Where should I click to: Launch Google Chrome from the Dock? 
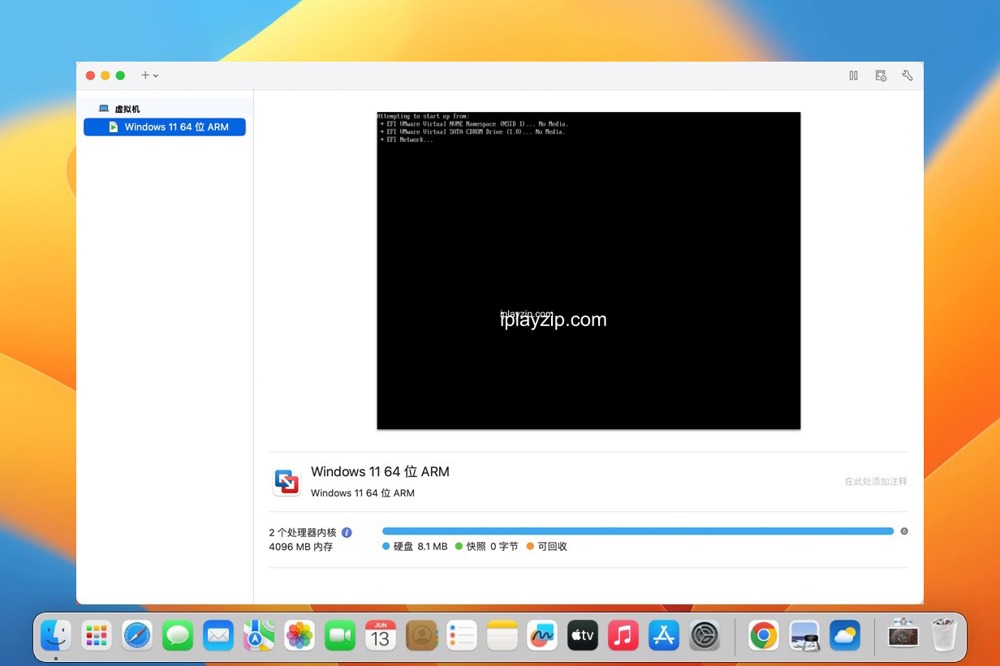(x=763, y=635)
